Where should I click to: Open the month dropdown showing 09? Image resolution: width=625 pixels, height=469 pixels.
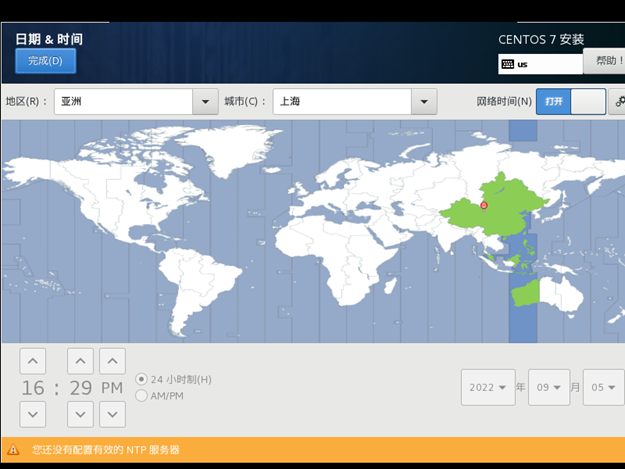click(x=549, y=387)
